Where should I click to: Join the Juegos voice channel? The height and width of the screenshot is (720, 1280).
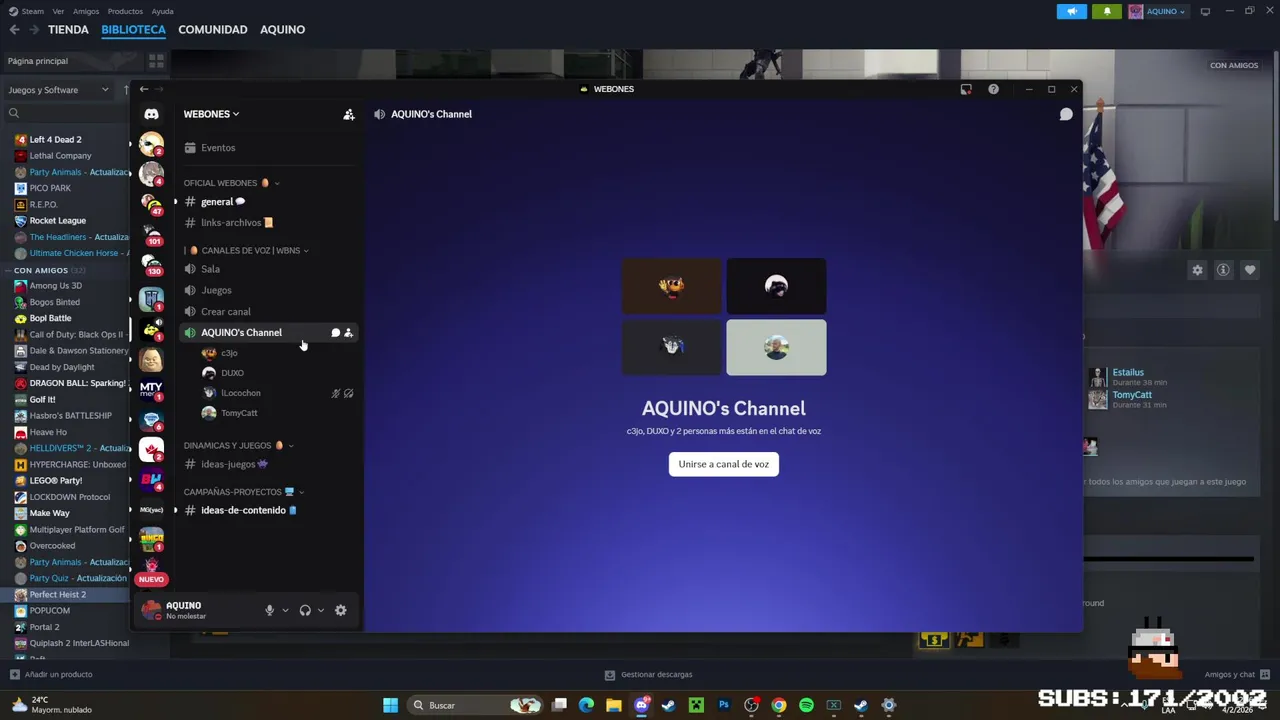[268, 290]
